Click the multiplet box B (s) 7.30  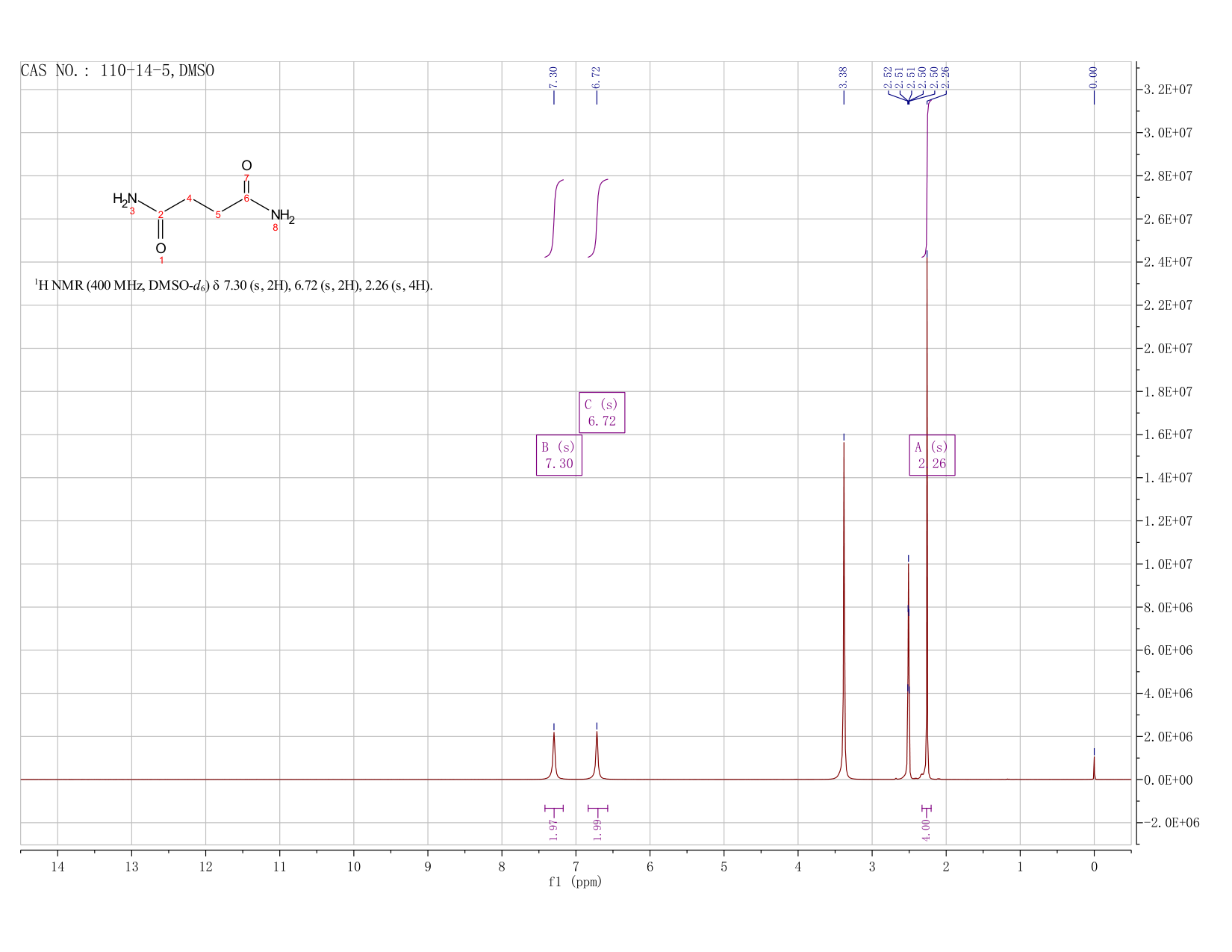point(559,455)
